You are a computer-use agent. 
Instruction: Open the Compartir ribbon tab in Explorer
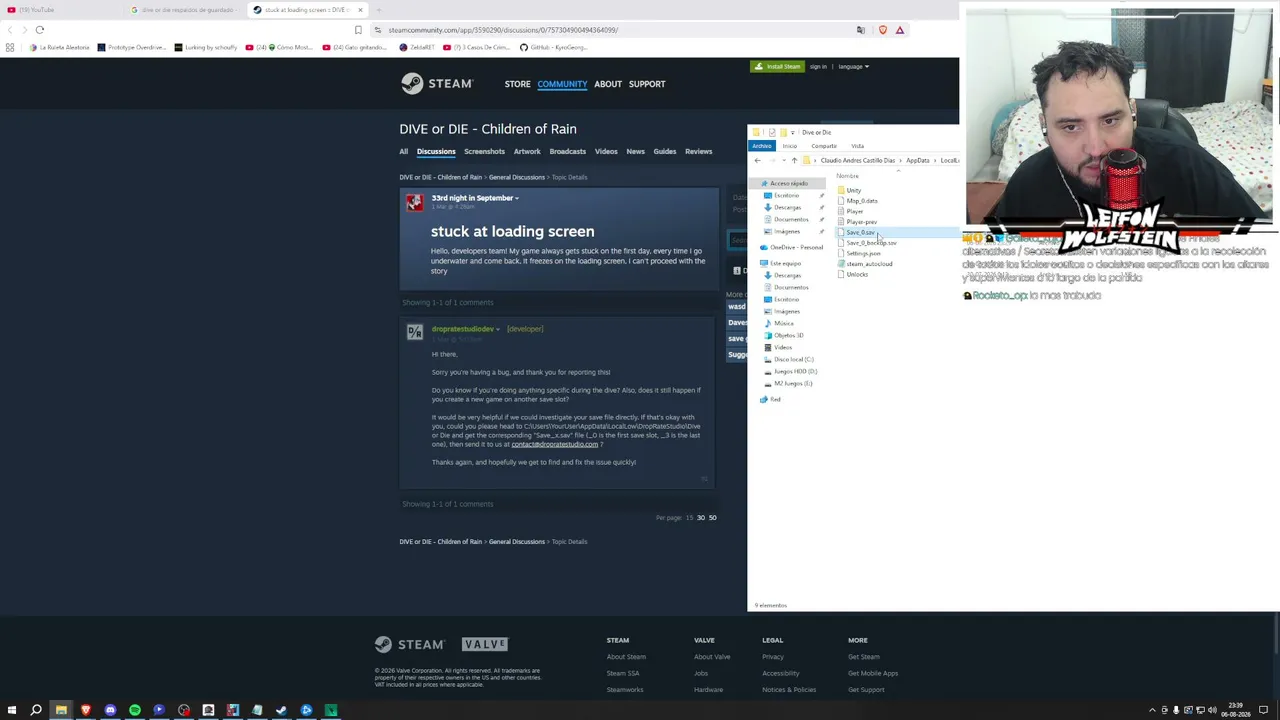coord(824,146)
